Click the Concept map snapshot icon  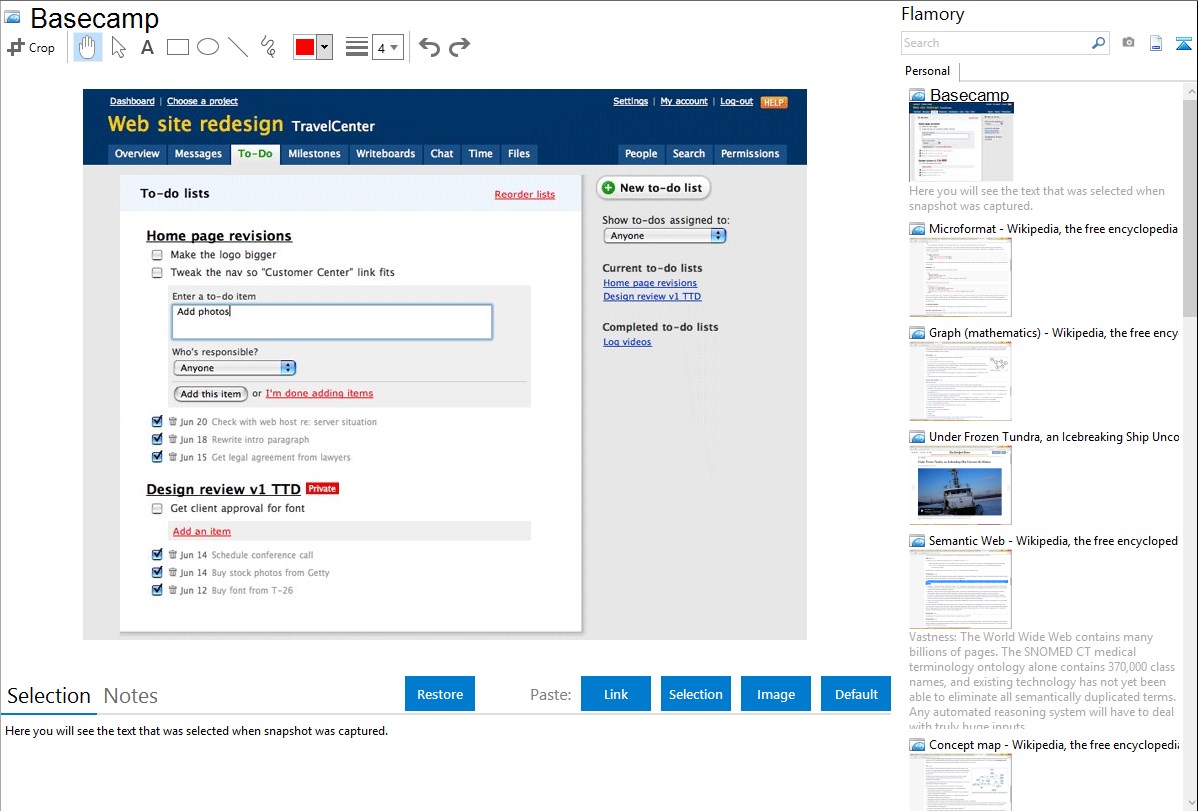(x=917, y=745)
